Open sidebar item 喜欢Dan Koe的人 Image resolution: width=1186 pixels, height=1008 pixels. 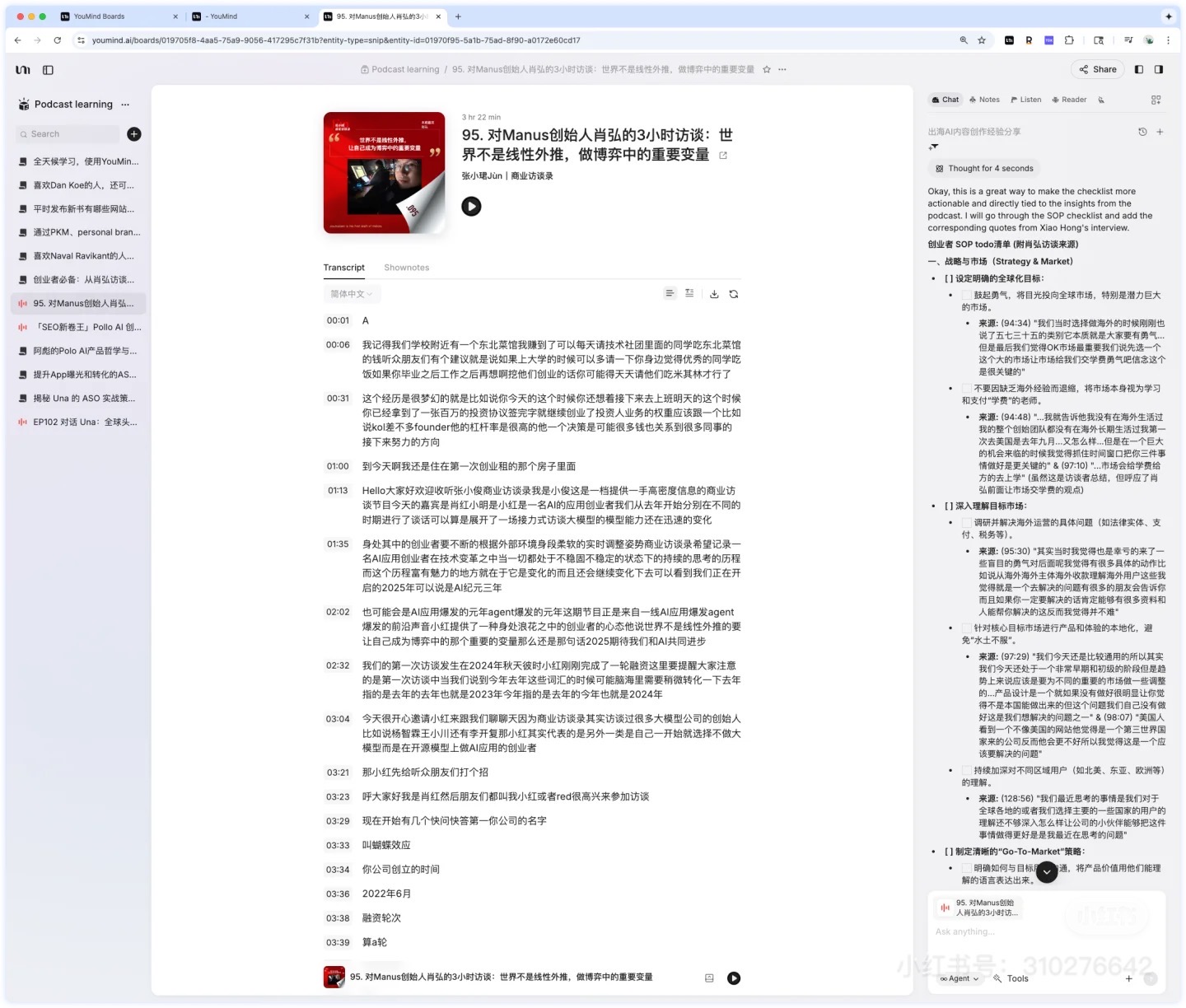[x=80, y=185]
